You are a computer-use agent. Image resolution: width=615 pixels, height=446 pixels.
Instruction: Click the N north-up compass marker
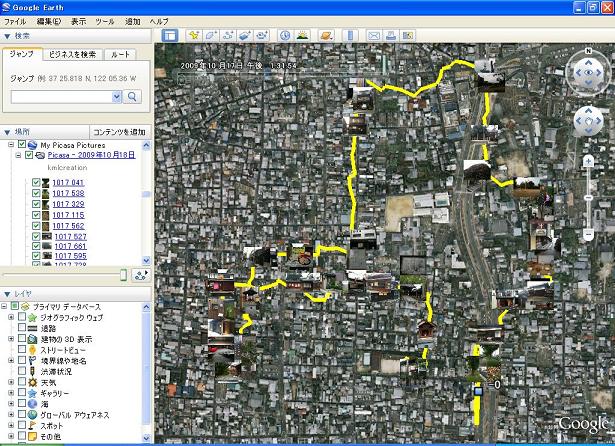pos(588,51)
